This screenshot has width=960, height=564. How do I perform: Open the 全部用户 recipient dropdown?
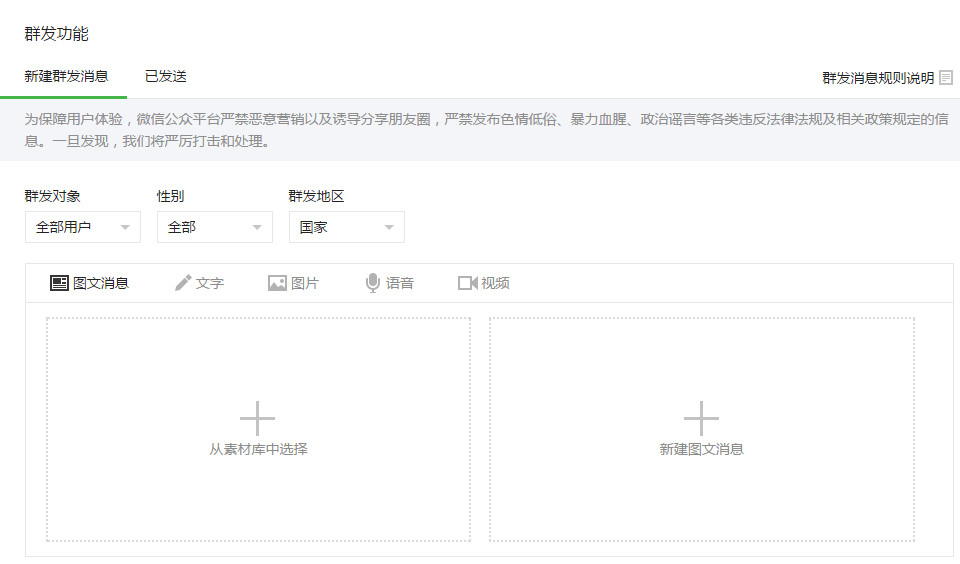[x=83, y=227]
